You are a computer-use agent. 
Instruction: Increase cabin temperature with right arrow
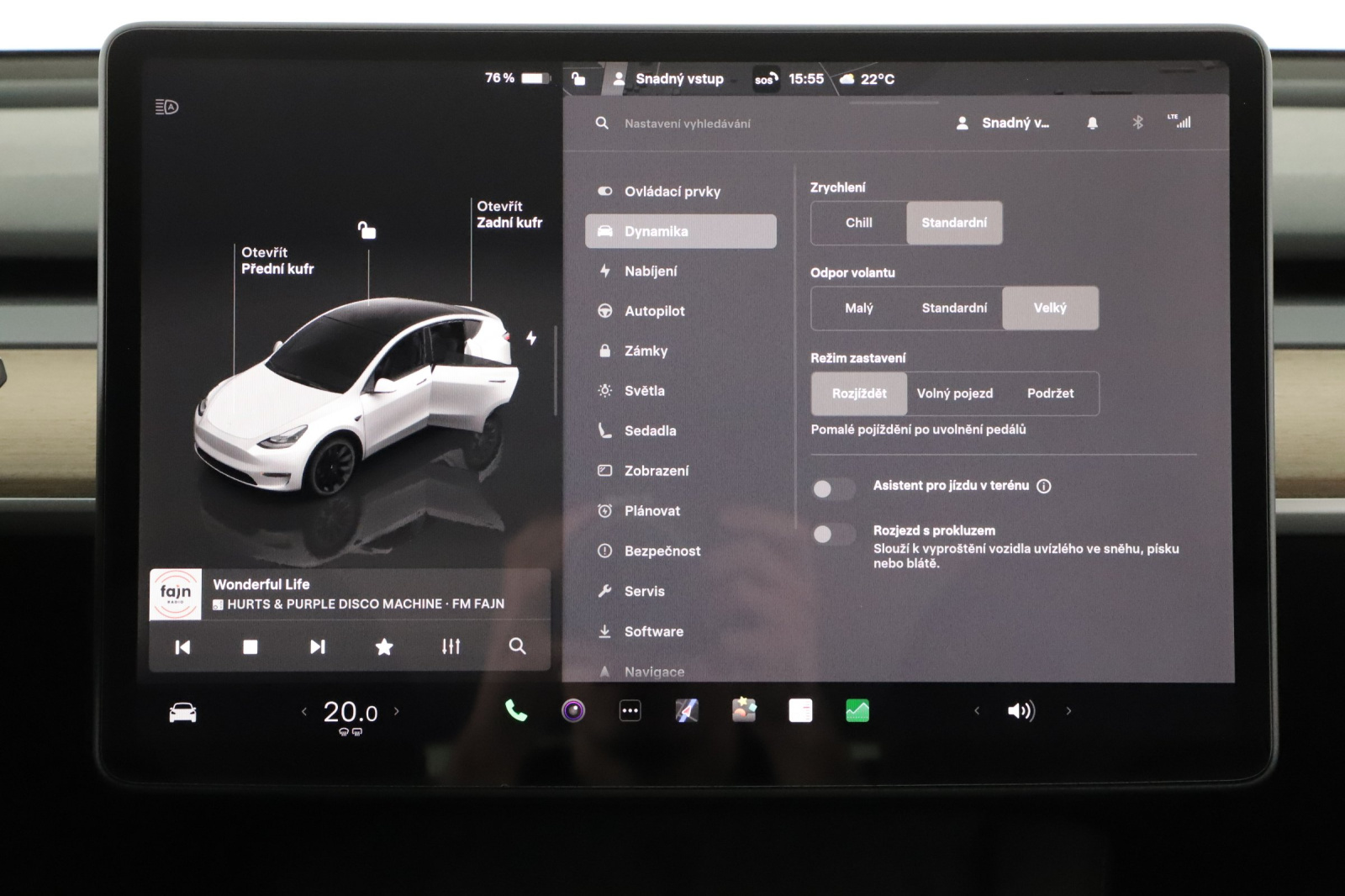coord(397,711)
